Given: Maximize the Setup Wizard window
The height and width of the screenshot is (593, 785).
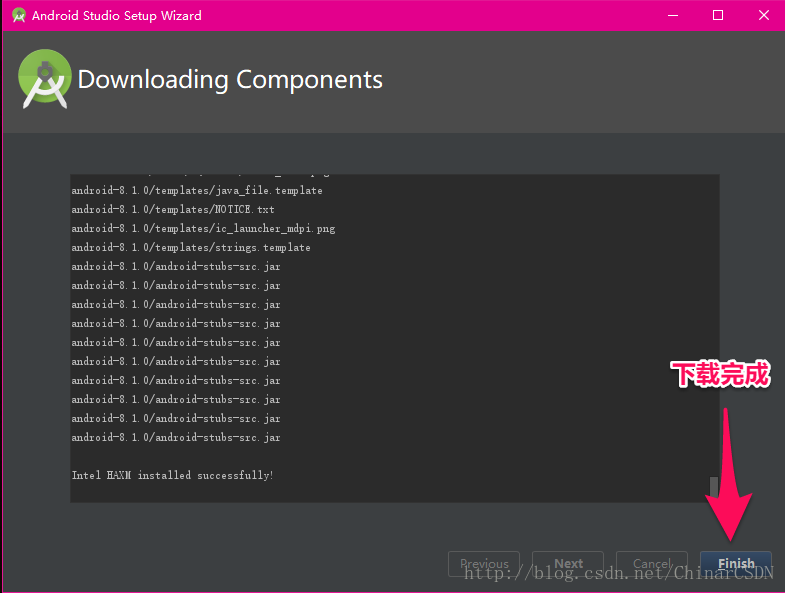Looking at the screenshot, I should click(x=718, y=16).
